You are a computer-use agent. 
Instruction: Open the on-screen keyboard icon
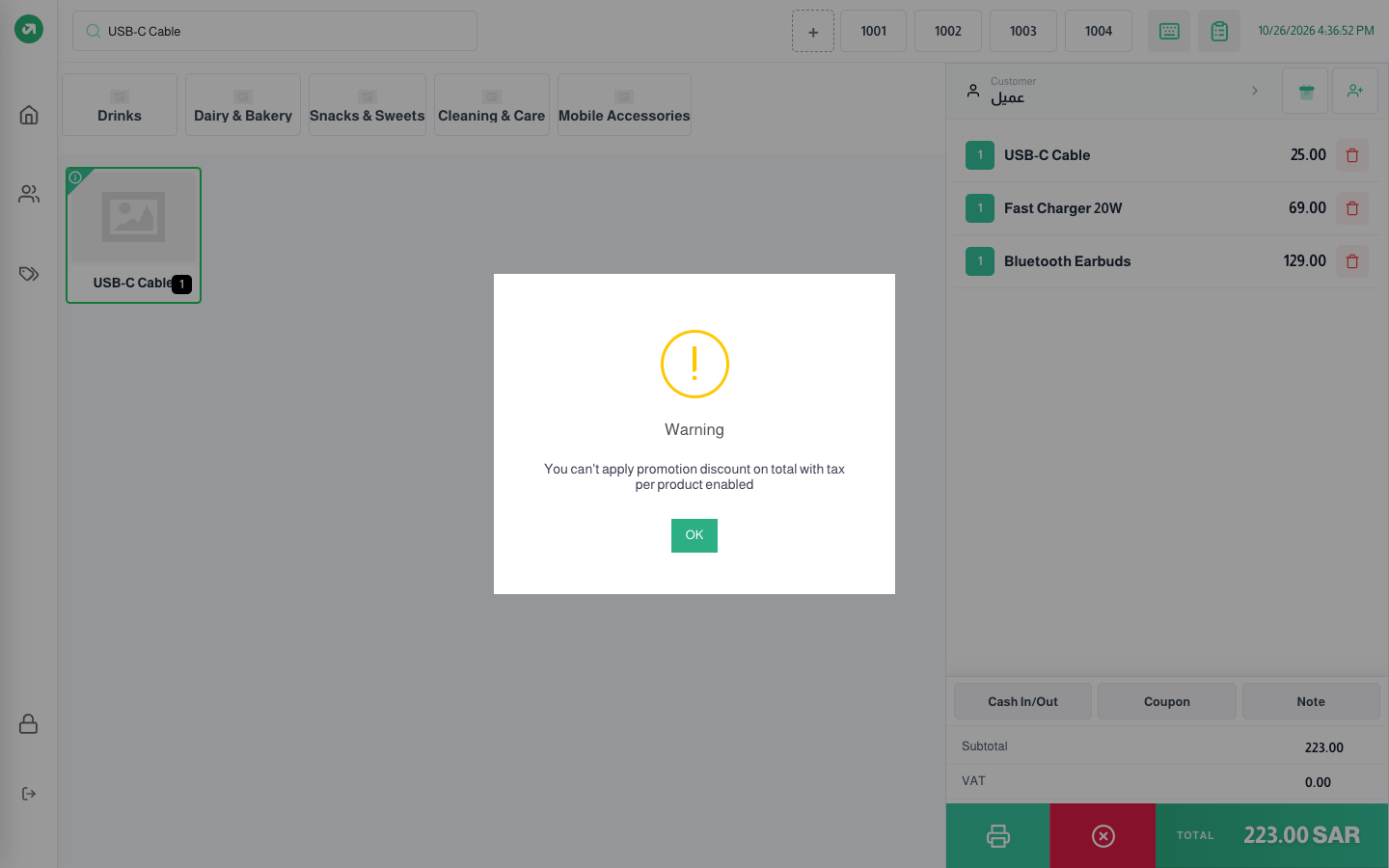tap(1169, 31)
